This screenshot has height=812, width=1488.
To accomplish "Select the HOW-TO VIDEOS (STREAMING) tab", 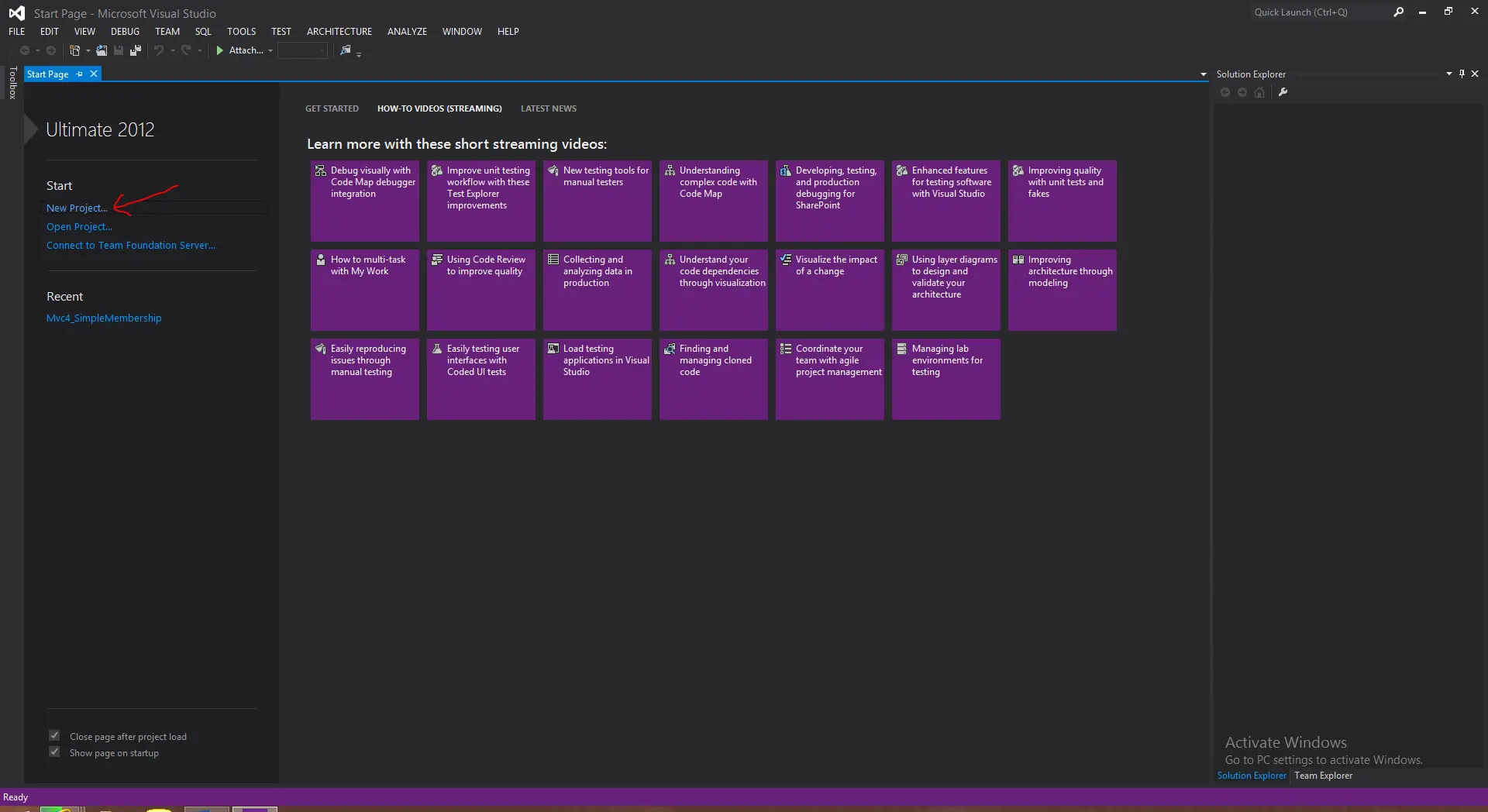I will coord(439,108).
